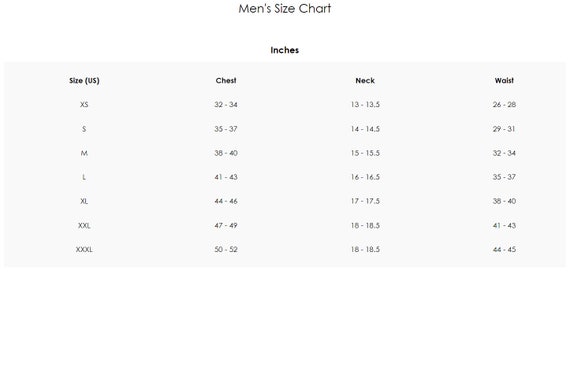The height and width of the screenshot is (378, 570).
Task: Click chest value 38 - 40
Action: coord(226,153)
